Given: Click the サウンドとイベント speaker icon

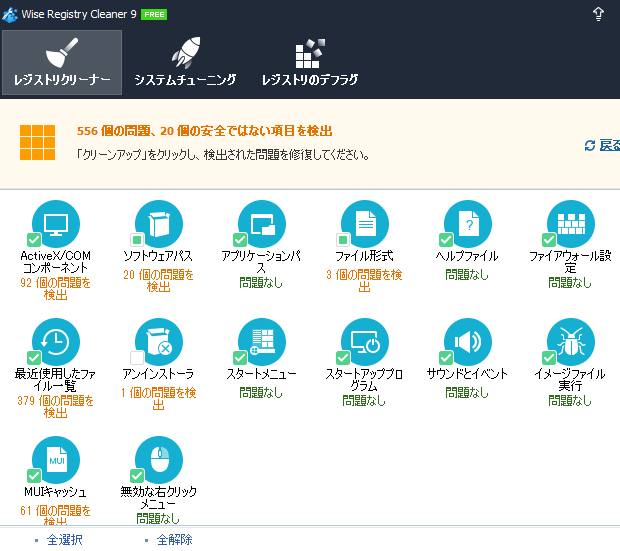Looking at the screenshot, I should click(x=468, y=342).
